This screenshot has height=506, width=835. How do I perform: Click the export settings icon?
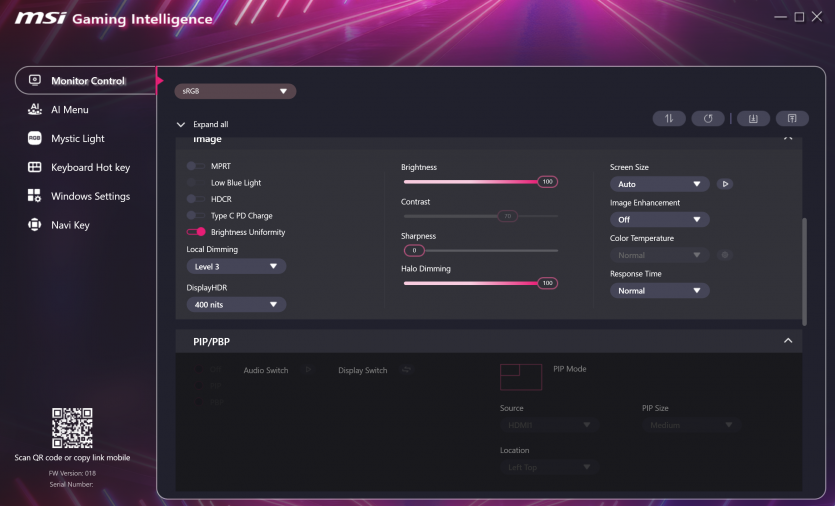click(792, 118)
